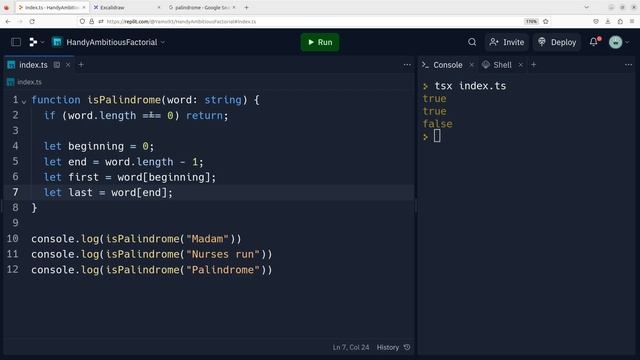Close the Shell tab
This screenshot has width=640, height=360.
520,64
